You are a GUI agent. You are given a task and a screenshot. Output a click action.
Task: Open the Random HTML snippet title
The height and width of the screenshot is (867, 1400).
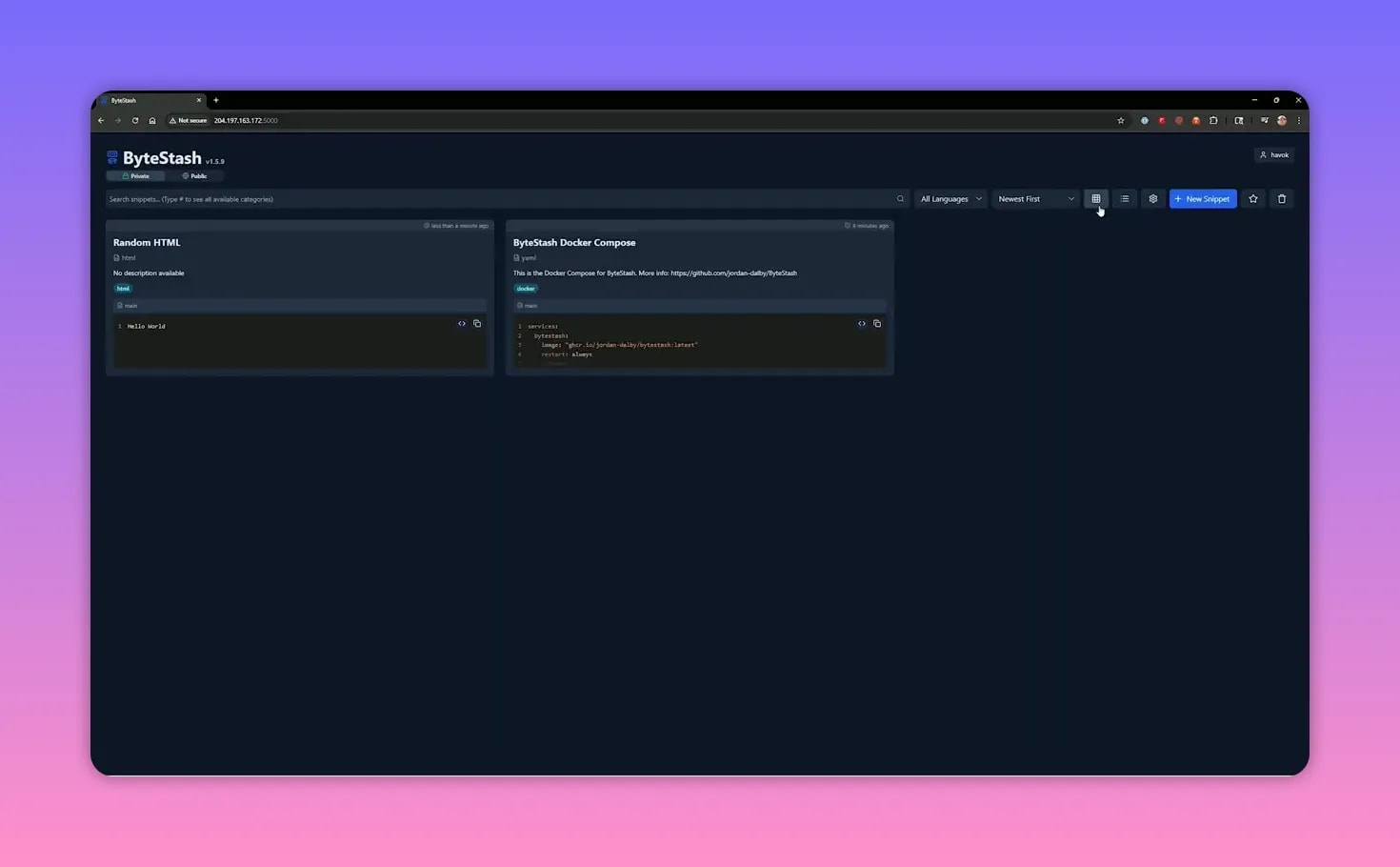[x=147, y=243]
